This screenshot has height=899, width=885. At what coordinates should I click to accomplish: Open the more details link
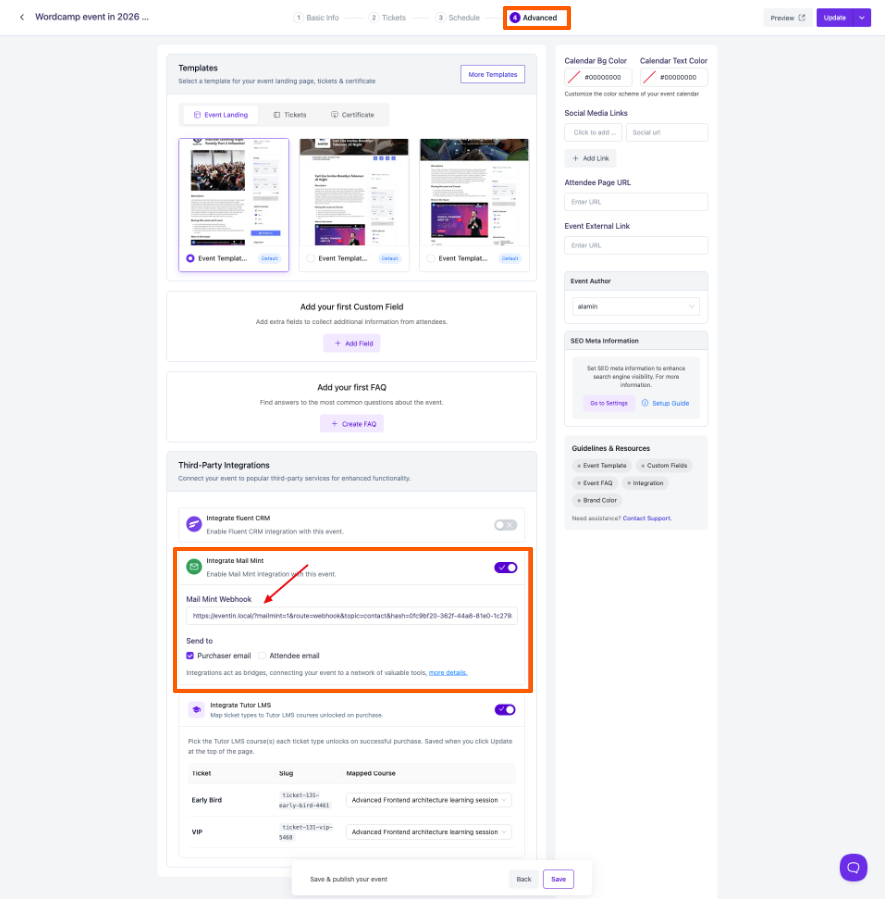448,673
